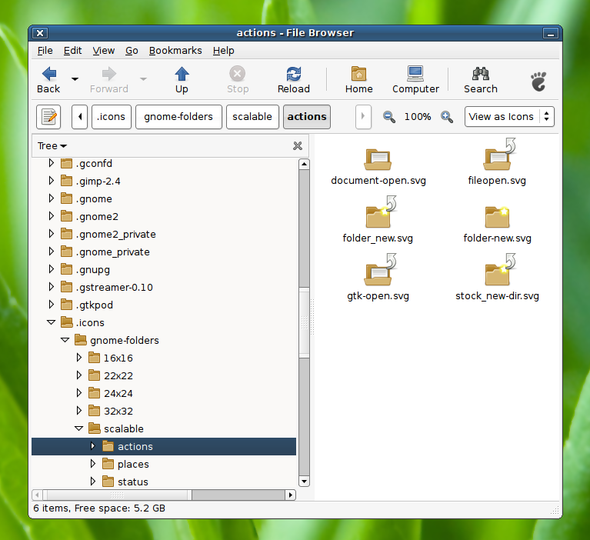Viewport: 590px width, 540px height.
Task: Select the document-open.svg file icon
Action: pos(378,159)
